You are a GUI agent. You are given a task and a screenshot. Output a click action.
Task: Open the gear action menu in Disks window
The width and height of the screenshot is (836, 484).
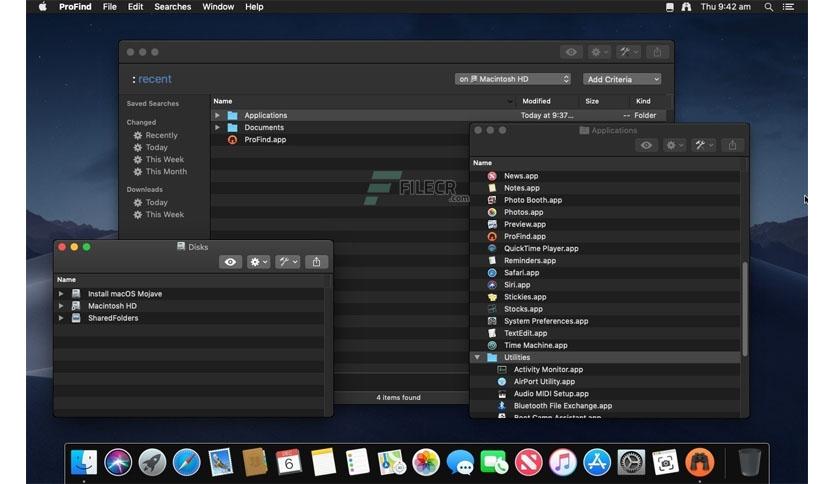tap(259, 262)
